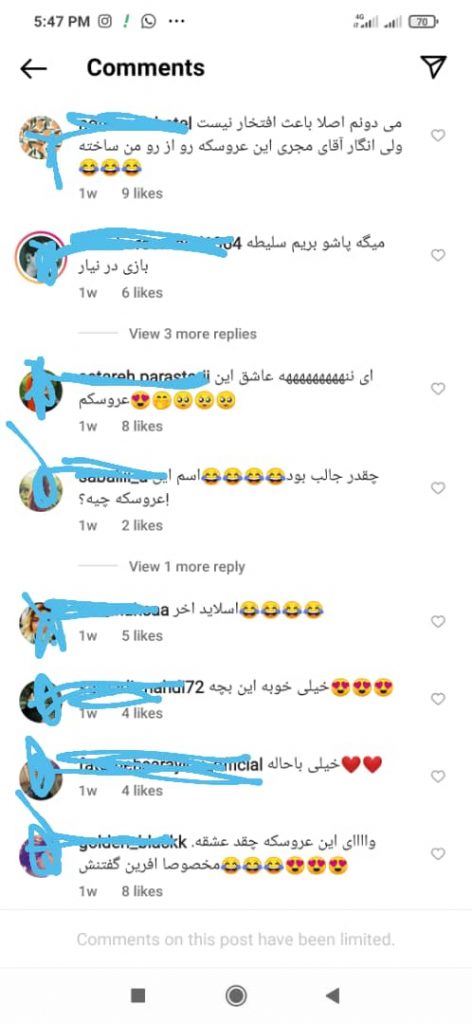Tap the Android home circle button
This screenshot has height=1024, width=472.
[236, 995]
